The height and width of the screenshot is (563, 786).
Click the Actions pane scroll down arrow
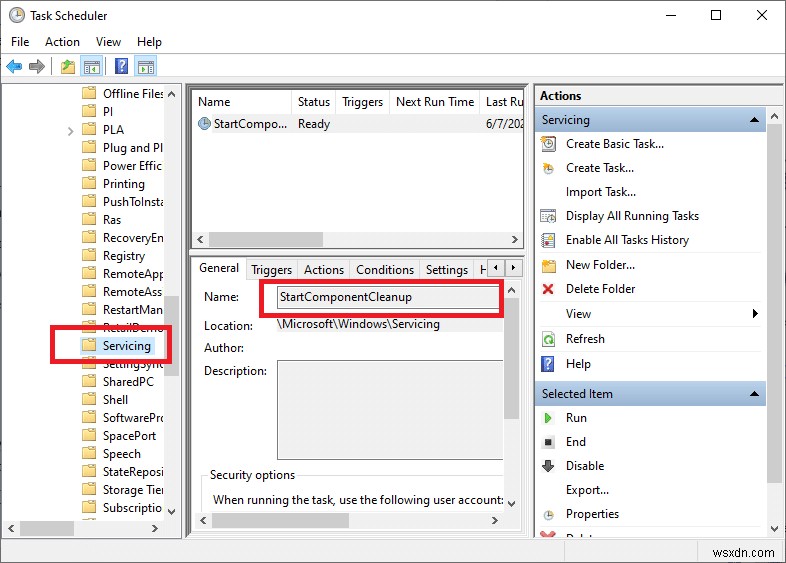[774, 528]
